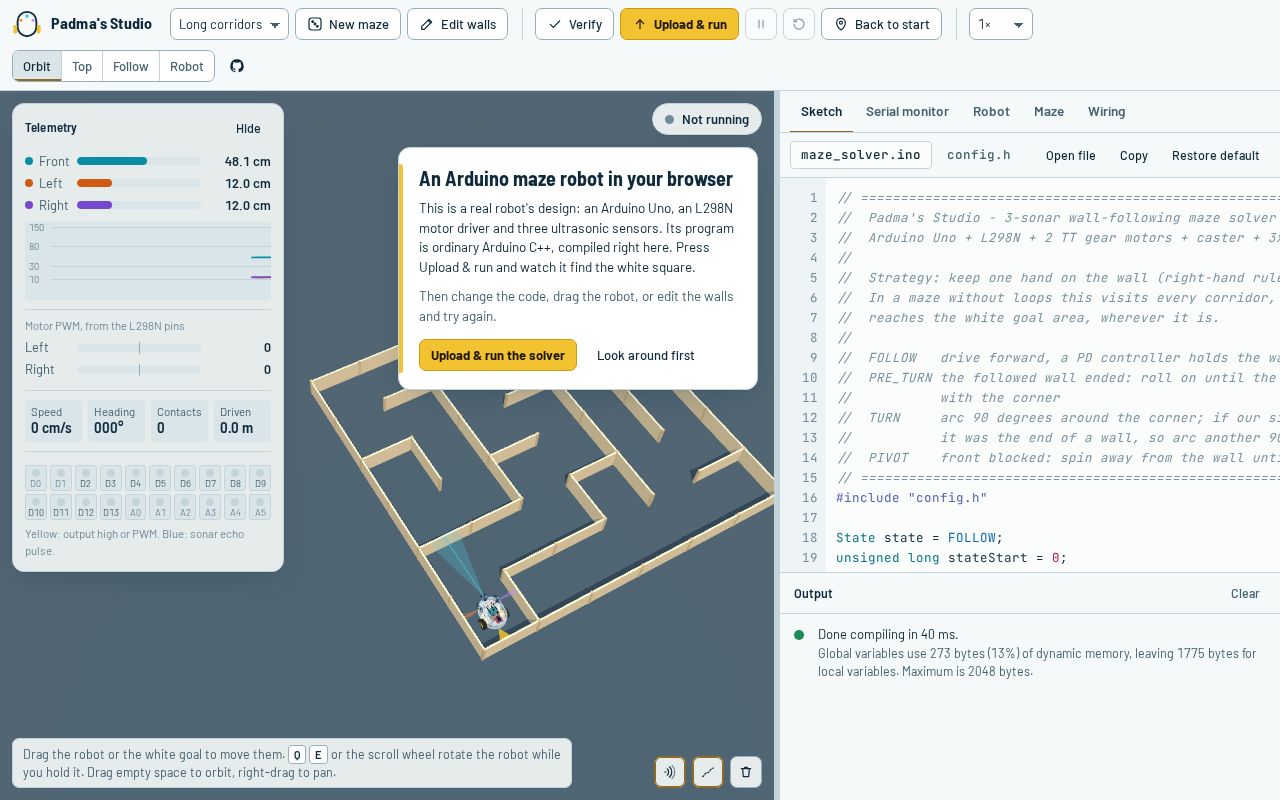Switch to Follow camera view
The height and width of the screenshot is (800, 1280).
coord(131,66)
